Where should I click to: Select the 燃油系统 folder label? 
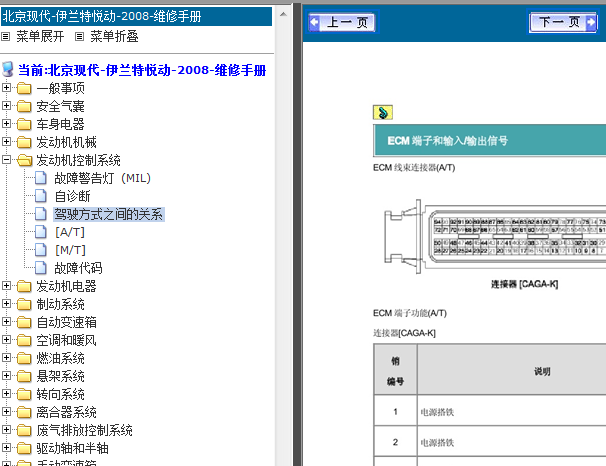pos(60,358)
